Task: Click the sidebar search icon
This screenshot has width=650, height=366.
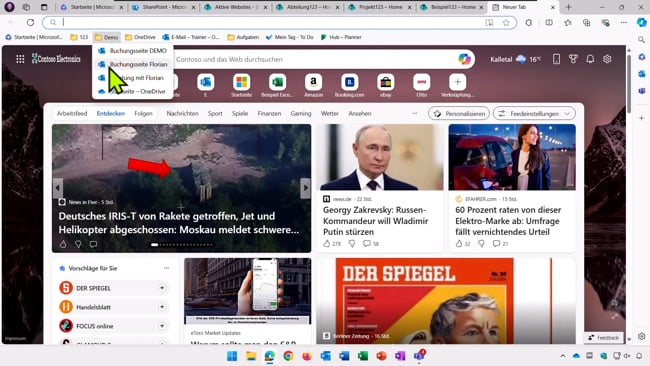Action: [x=642, y=40]
